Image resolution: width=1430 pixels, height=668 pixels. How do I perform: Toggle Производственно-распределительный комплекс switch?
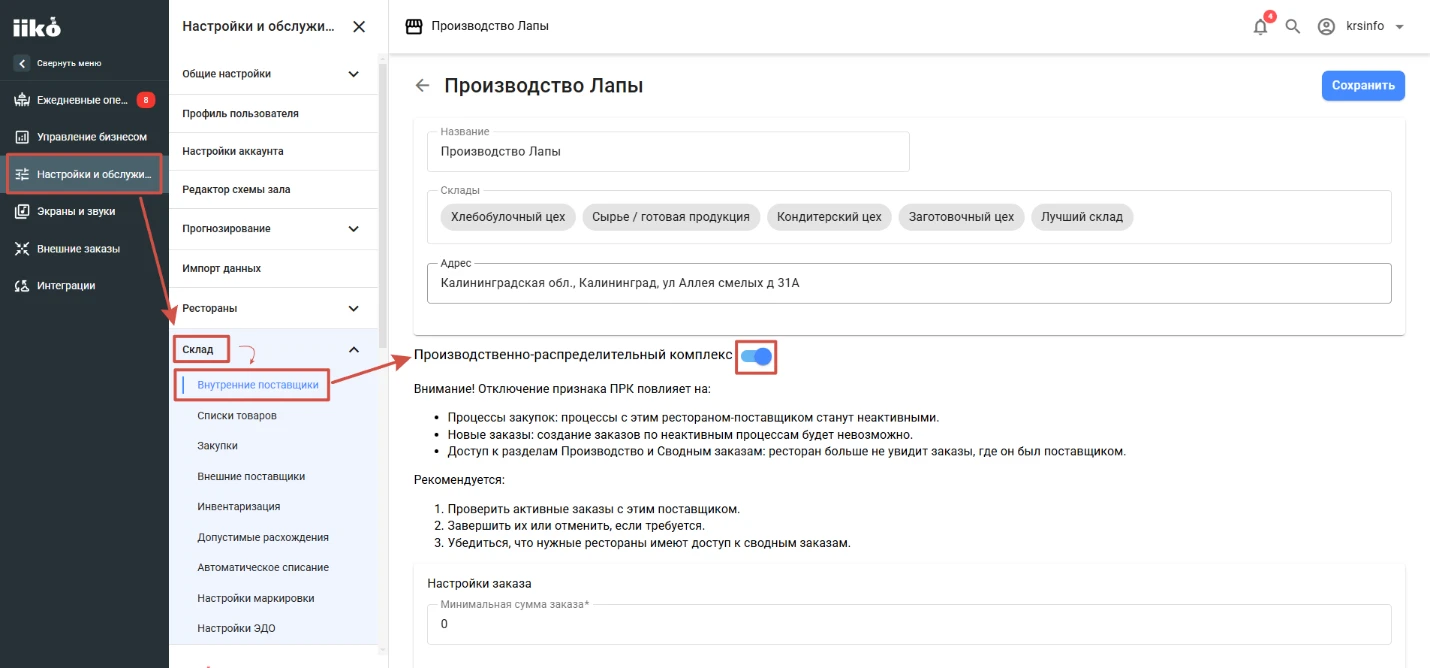pyautogui.click(x=757, y=356)
